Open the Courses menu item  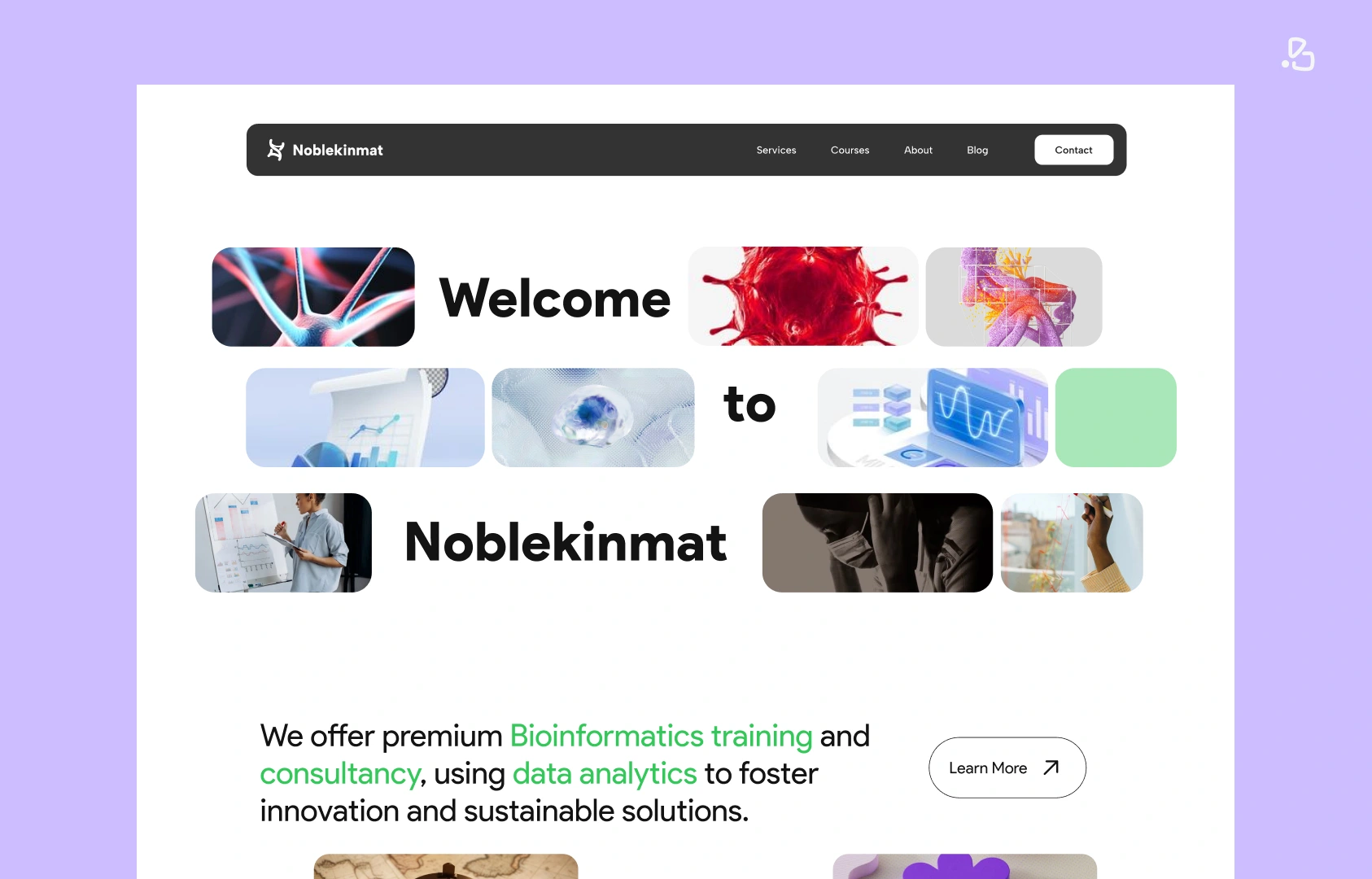[x=850, y=151]
